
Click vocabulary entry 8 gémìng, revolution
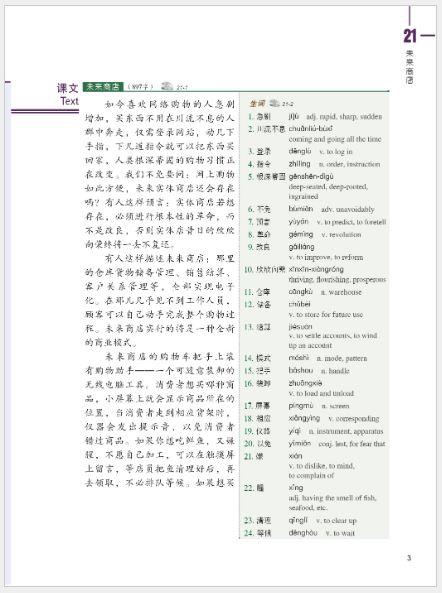(304, 234)
